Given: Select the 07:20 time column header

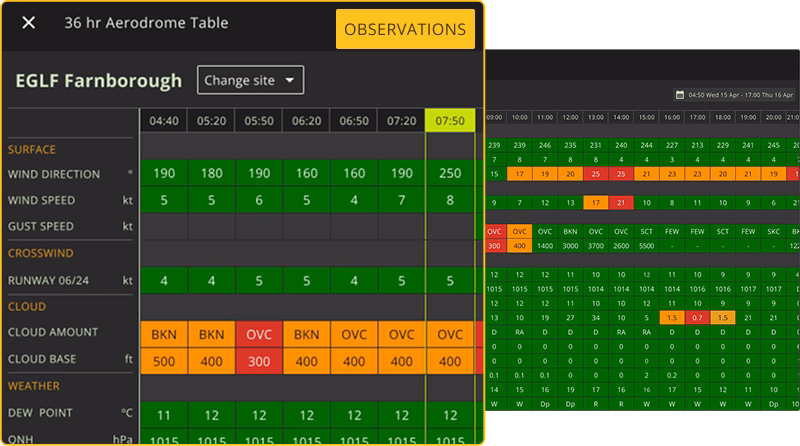Looking at the screenshot, I should pos(401,121).
